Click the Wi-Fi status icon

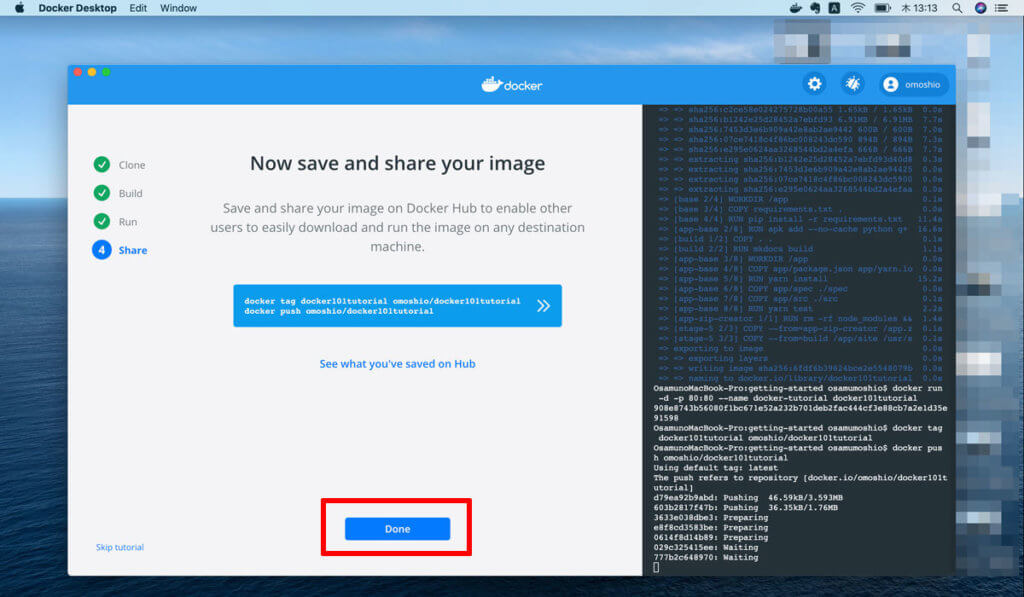[x=857, y=8]
